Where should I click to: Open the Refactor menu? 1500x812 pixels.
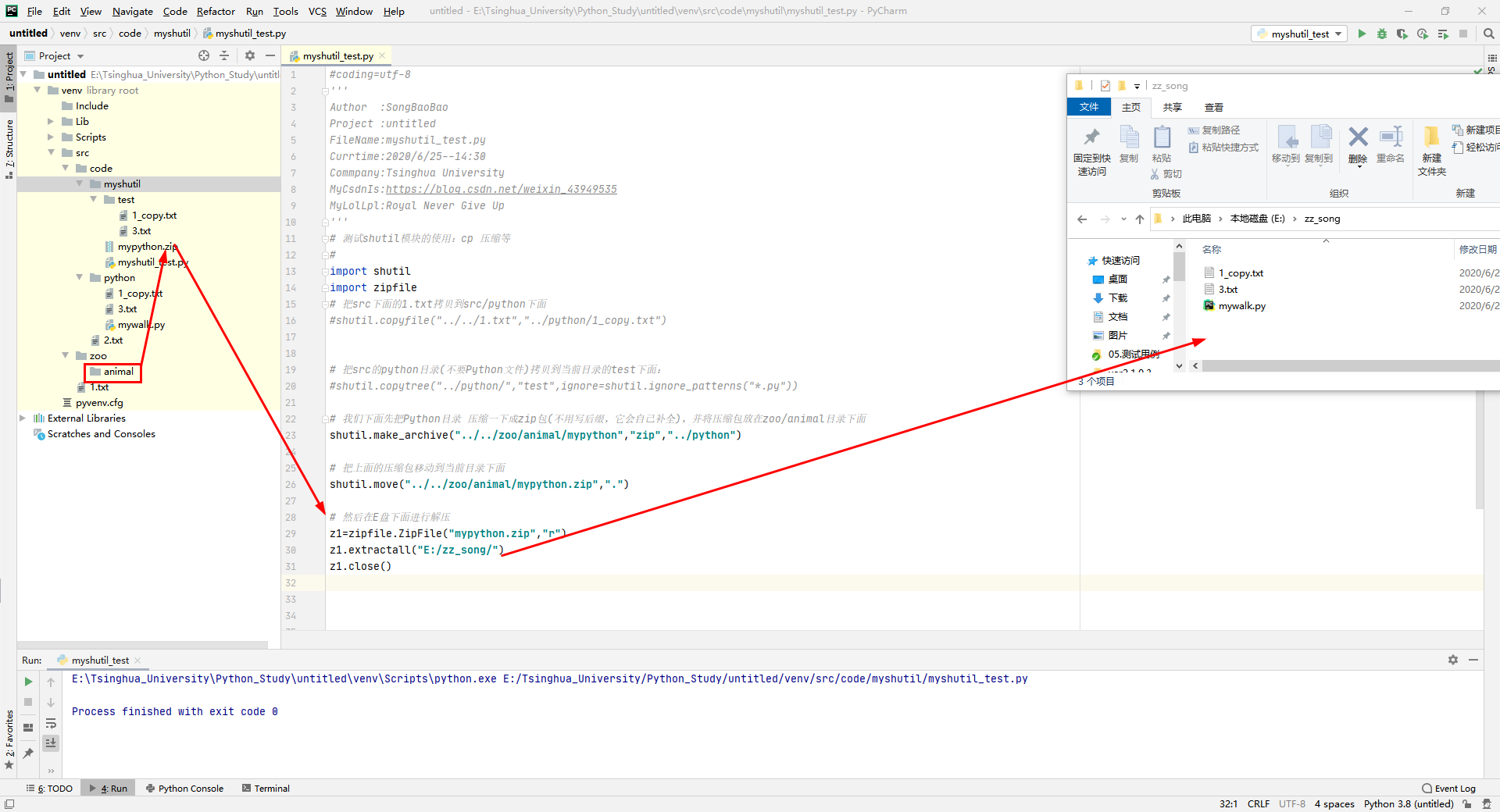(216, 11)
